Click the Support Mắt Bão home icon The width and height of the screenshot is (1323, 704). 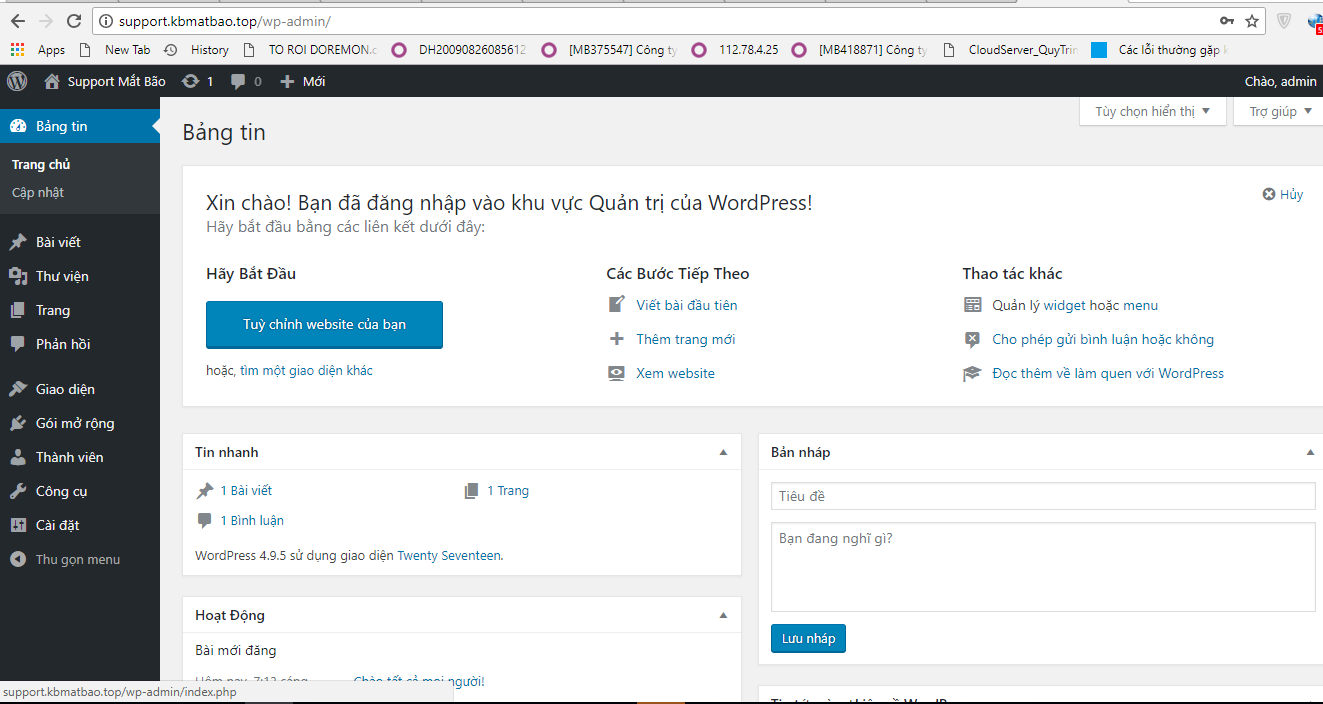53,82
